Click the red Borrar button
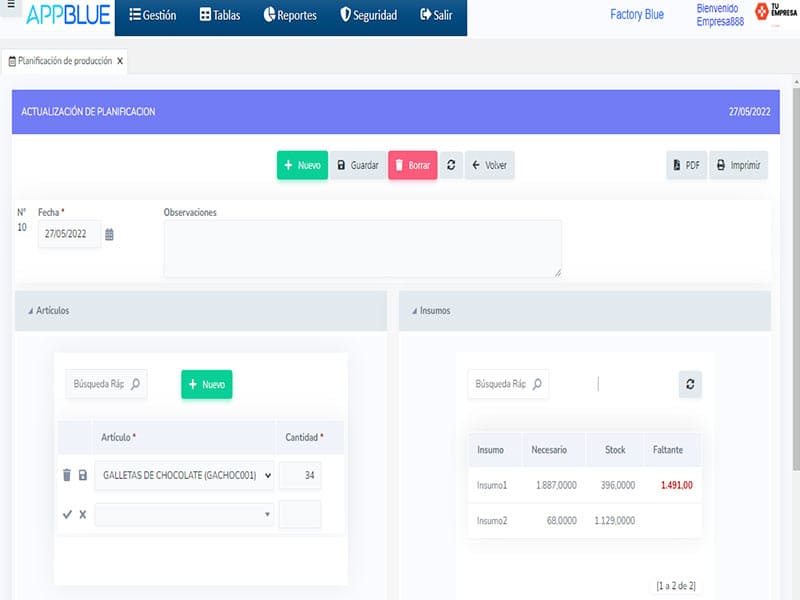The height and width of the screenshot is (600, 800). (x=412, y=165)
